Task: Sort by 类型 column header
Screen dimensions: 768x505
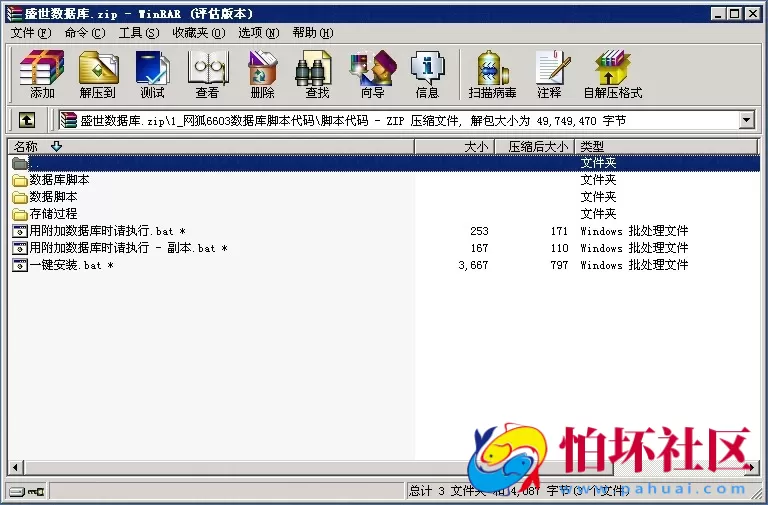Action: 666,146
